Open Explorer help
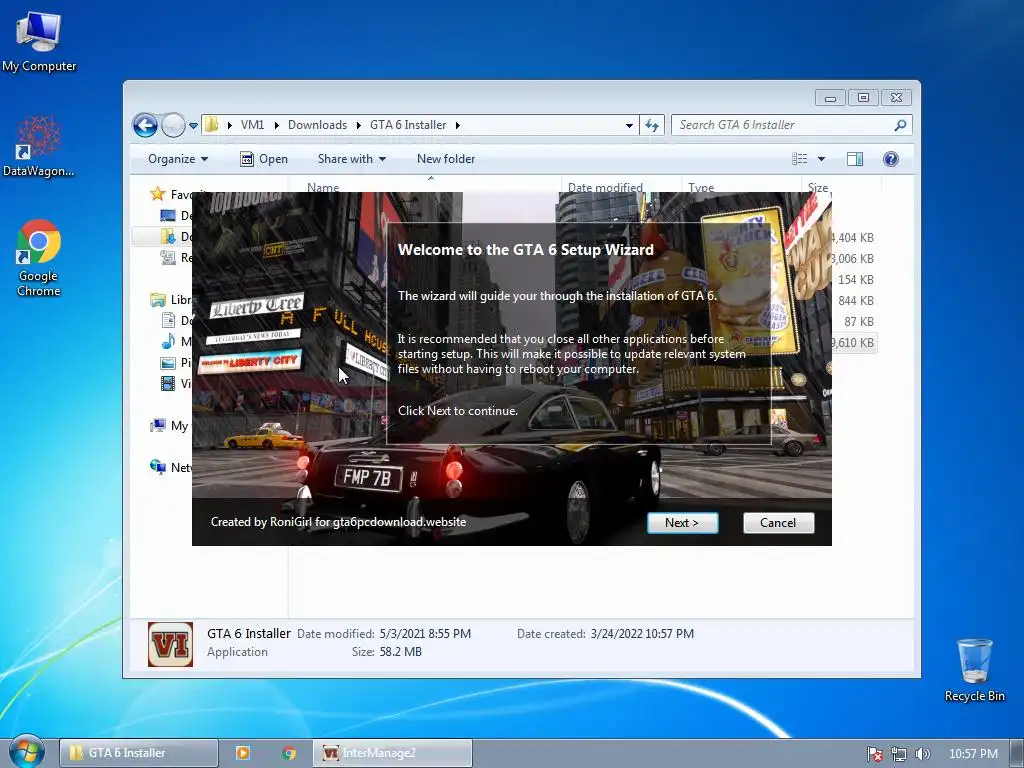This screenshot has width=1024, height=768. coord(891,159)
